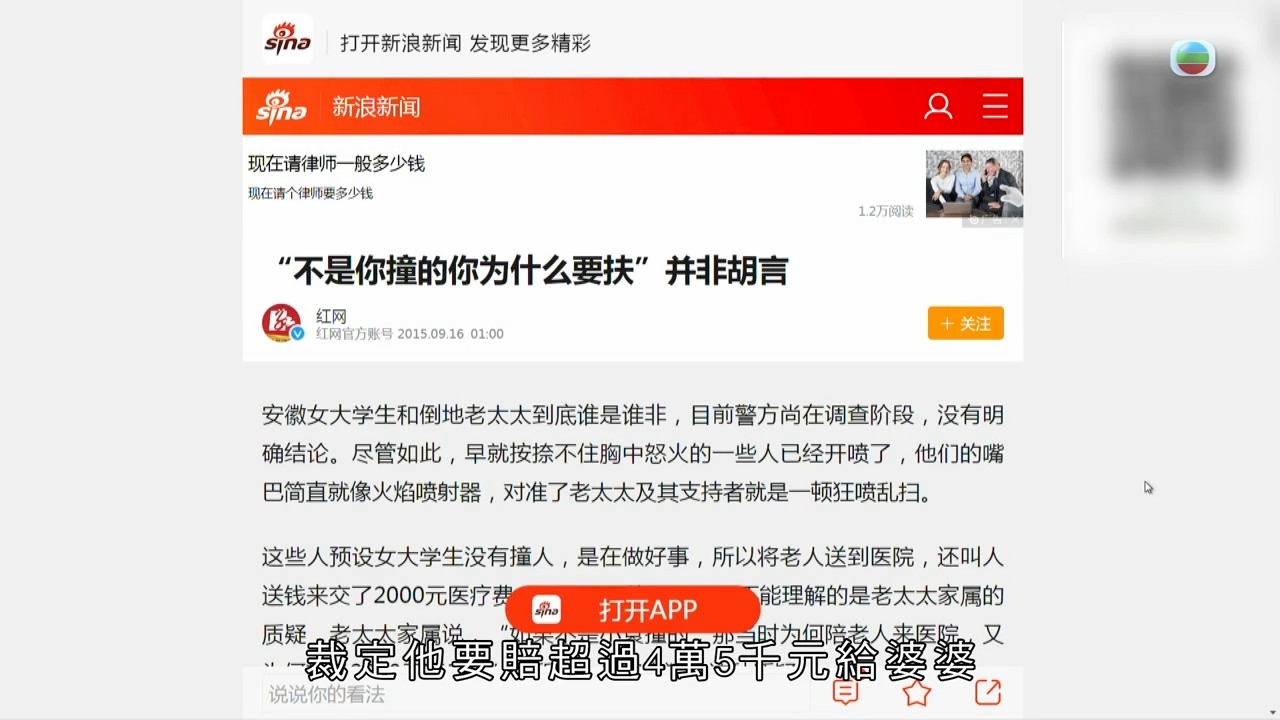Open the hamburger menu in red header
The height and width of the screenshot is (720, 1280).
click(x=995, y=106)
